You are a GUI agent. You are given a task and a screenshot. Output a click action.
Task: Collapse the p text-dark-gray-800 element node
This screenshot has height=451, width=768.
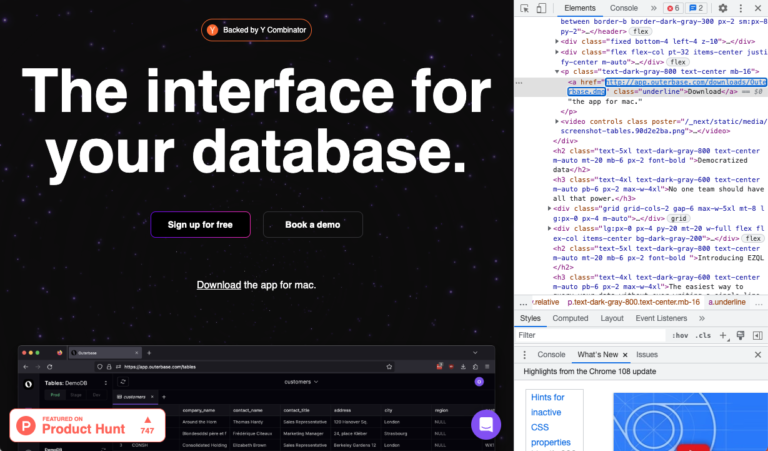pos(558,72)
